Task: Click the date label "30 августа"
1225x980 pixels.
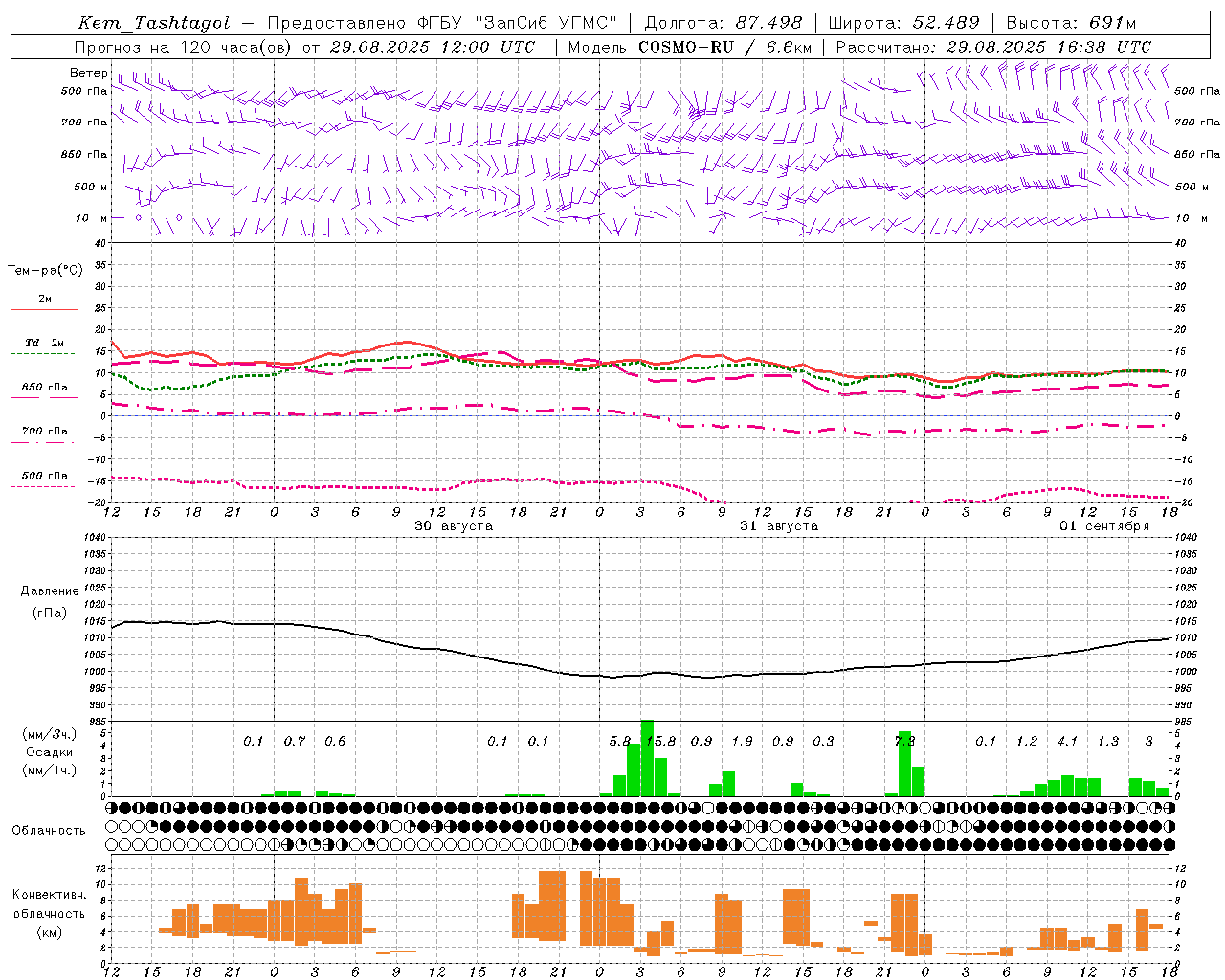Action: coord(454,526)
